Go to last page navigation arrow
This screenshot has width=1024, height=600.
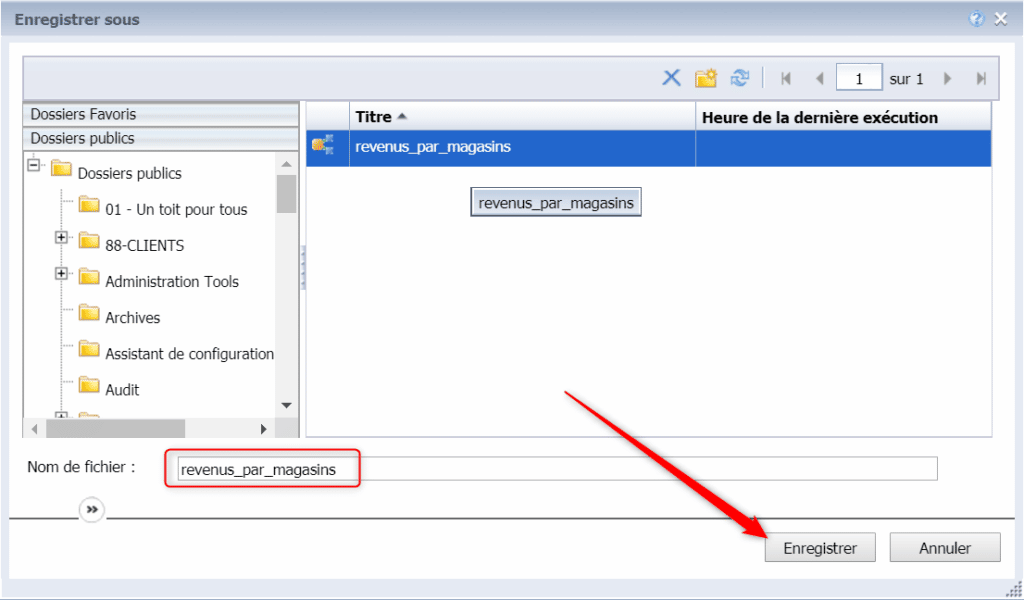[x=981, y=78]
